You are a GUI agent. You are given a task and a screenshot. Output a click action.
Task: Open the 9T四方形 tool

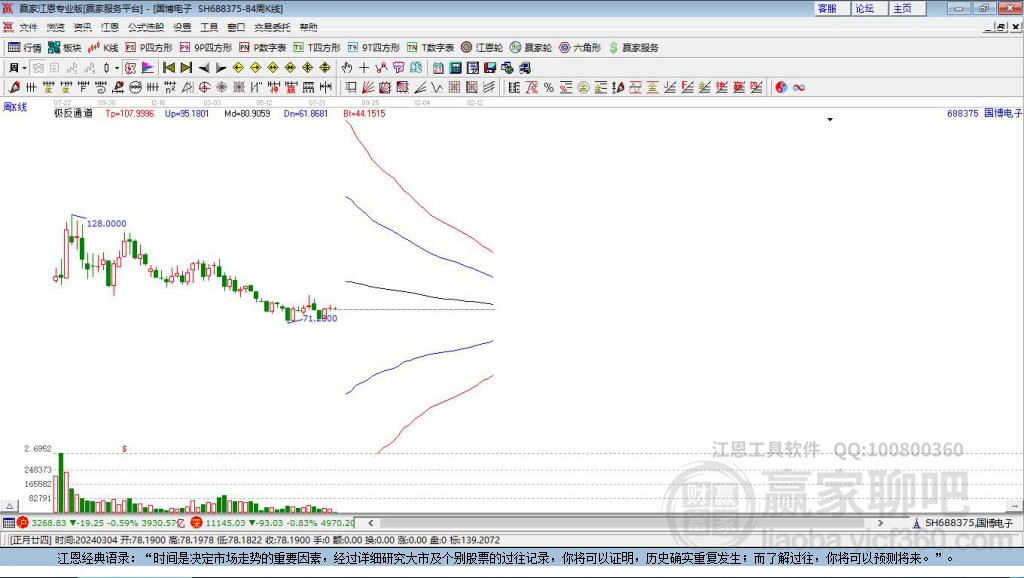[374, 48]
